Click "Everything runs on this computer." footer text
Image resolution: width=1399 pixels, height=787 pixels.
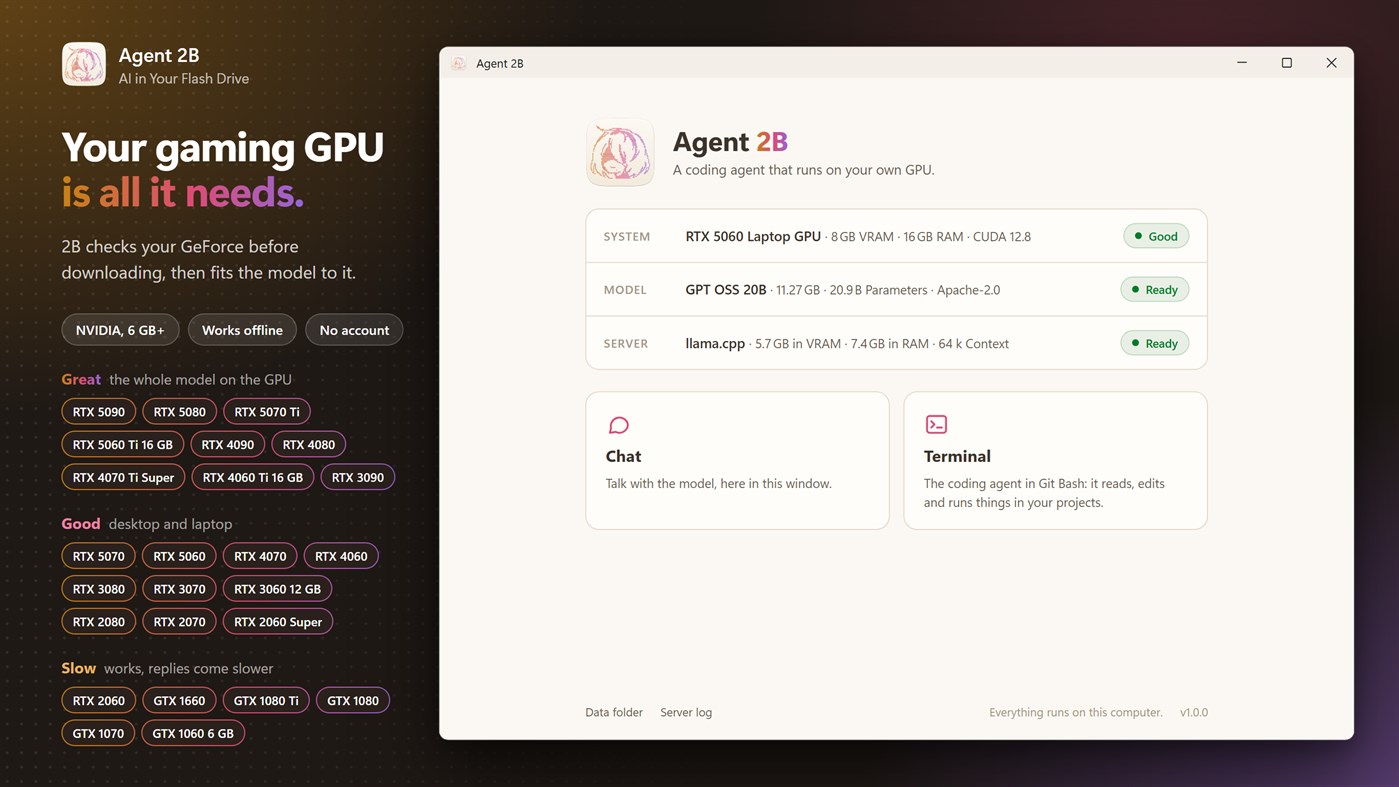coord(1076,712)
